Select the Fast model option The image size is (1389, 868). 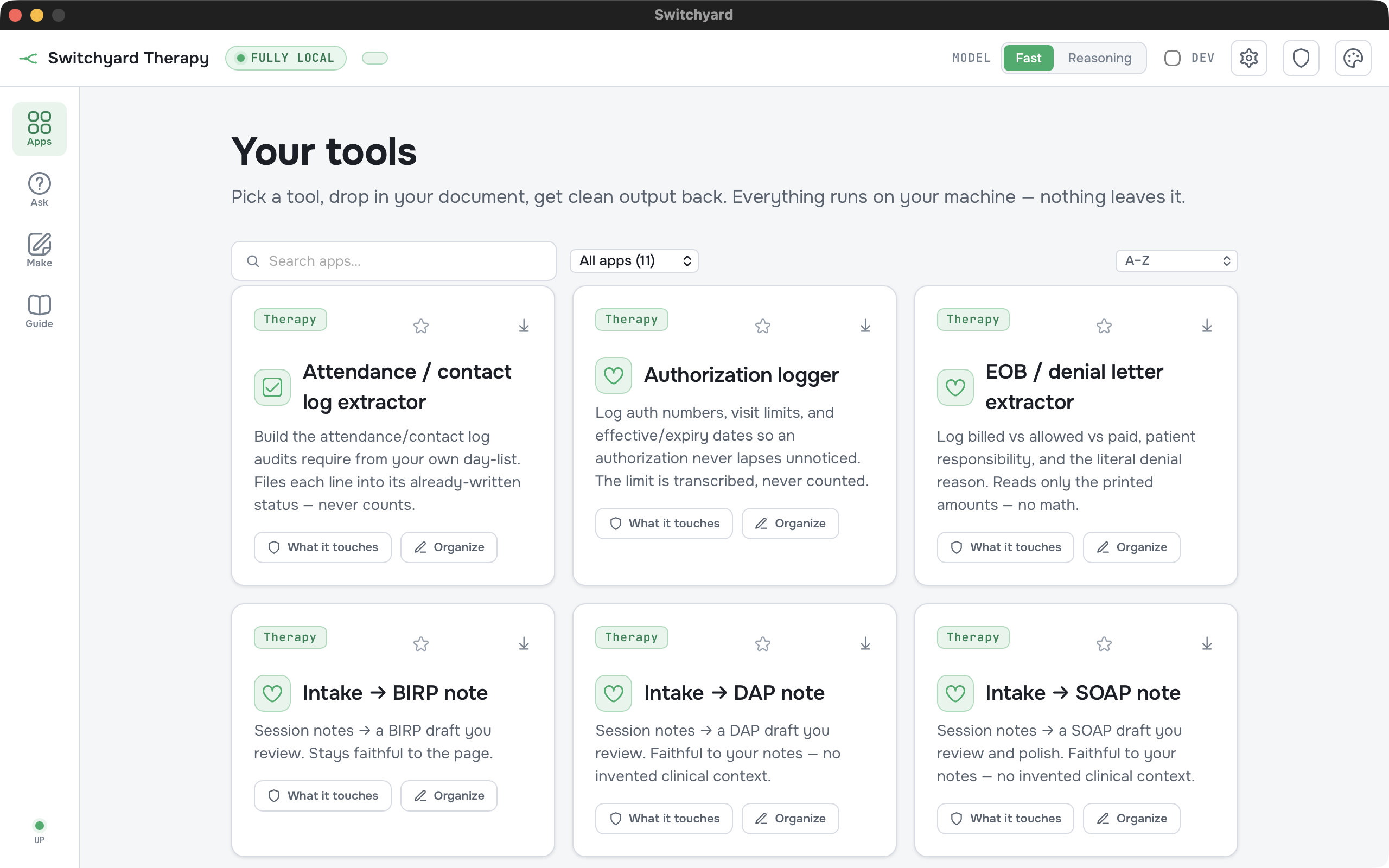[1028, 58]
